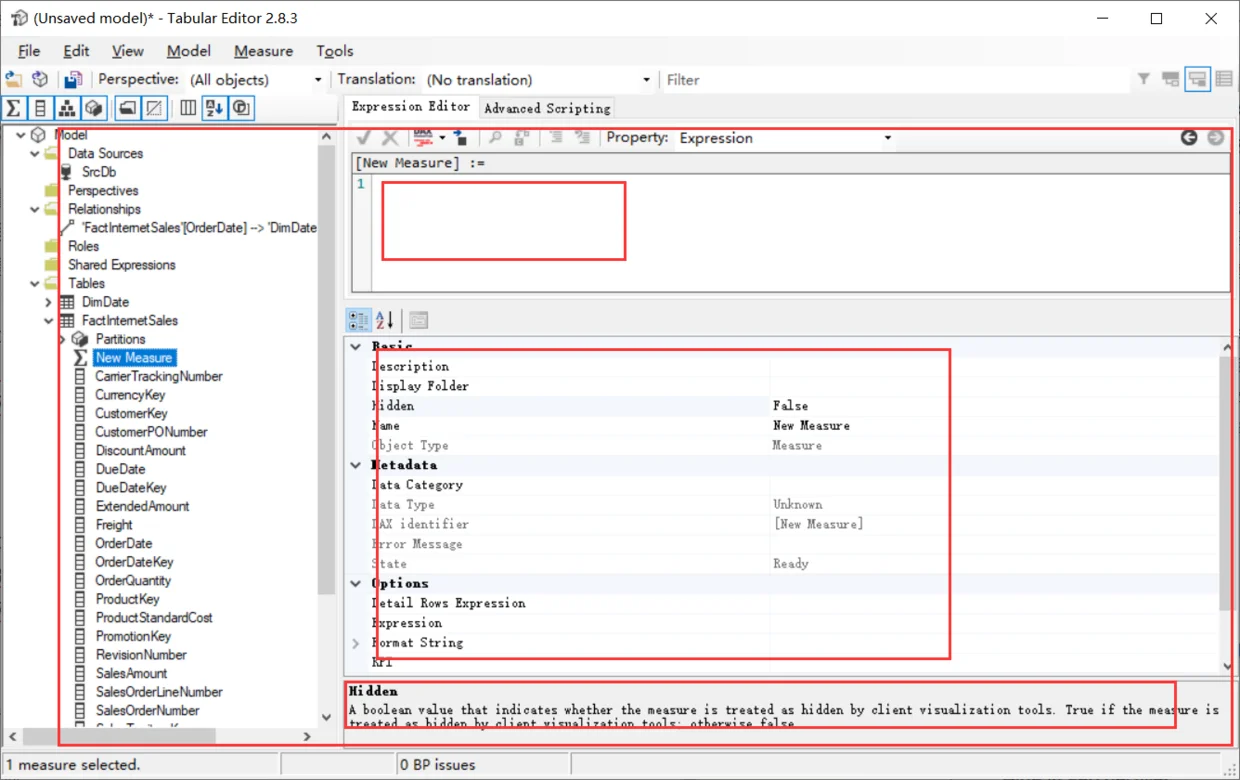This screenshot has width=1240, height=780.
Task: Switch to the Advanced Scripting tab
Action: tap(547, 107)
